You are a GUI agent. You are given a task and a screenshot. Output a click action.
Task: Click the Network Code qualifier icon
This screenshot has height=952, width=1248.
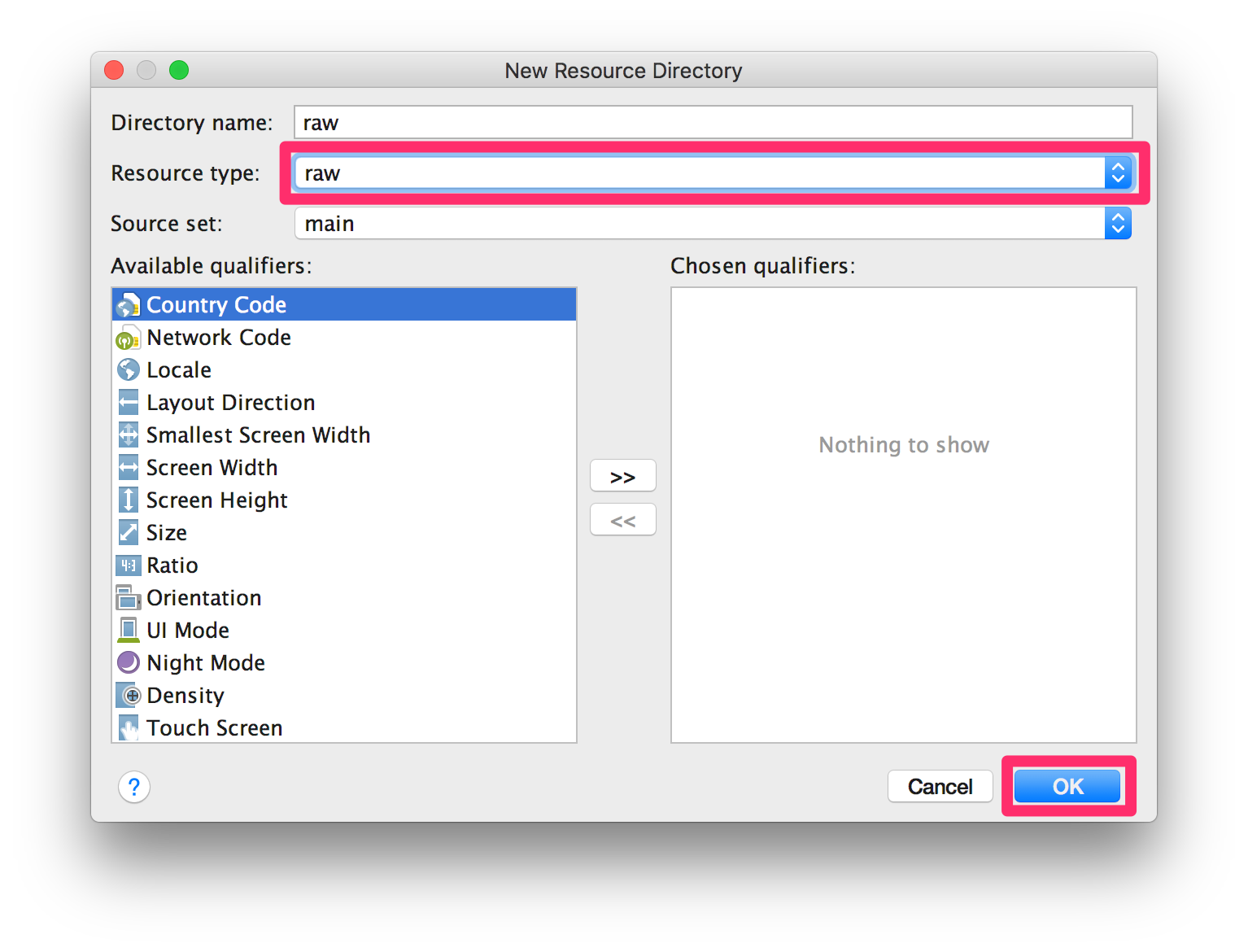(128, 338)
